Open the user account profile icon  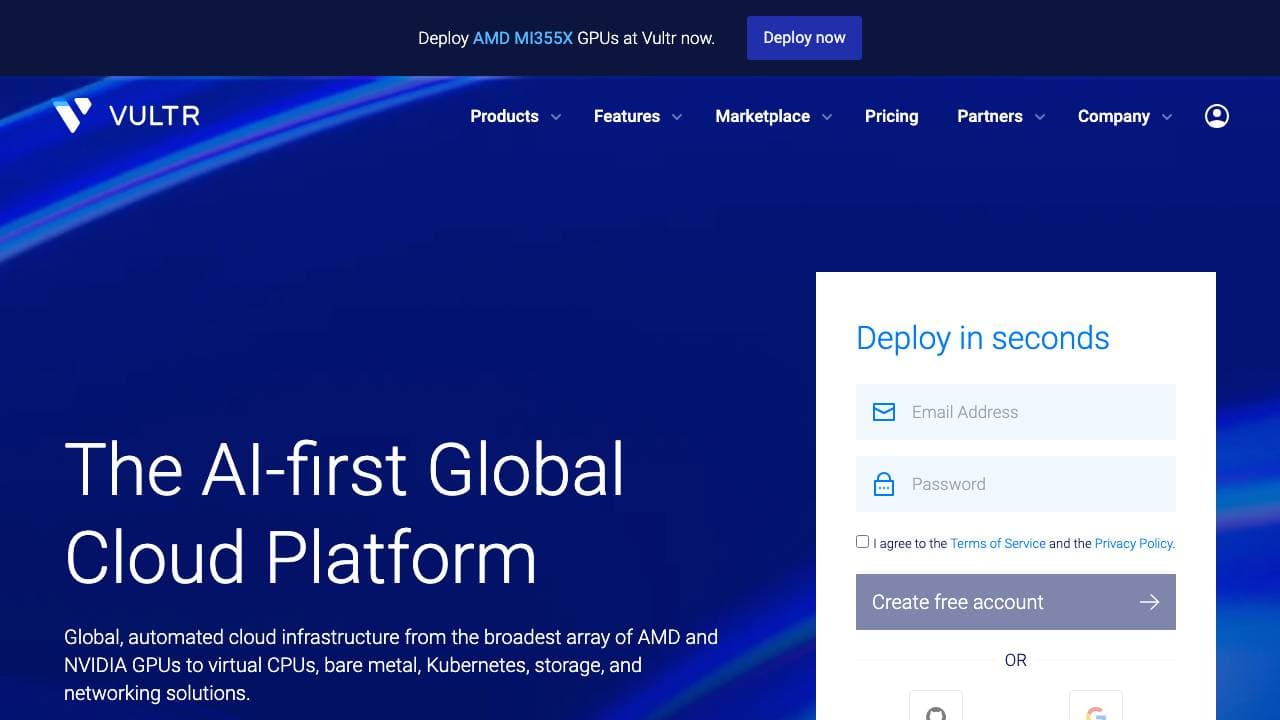[x=1216, y=116]
